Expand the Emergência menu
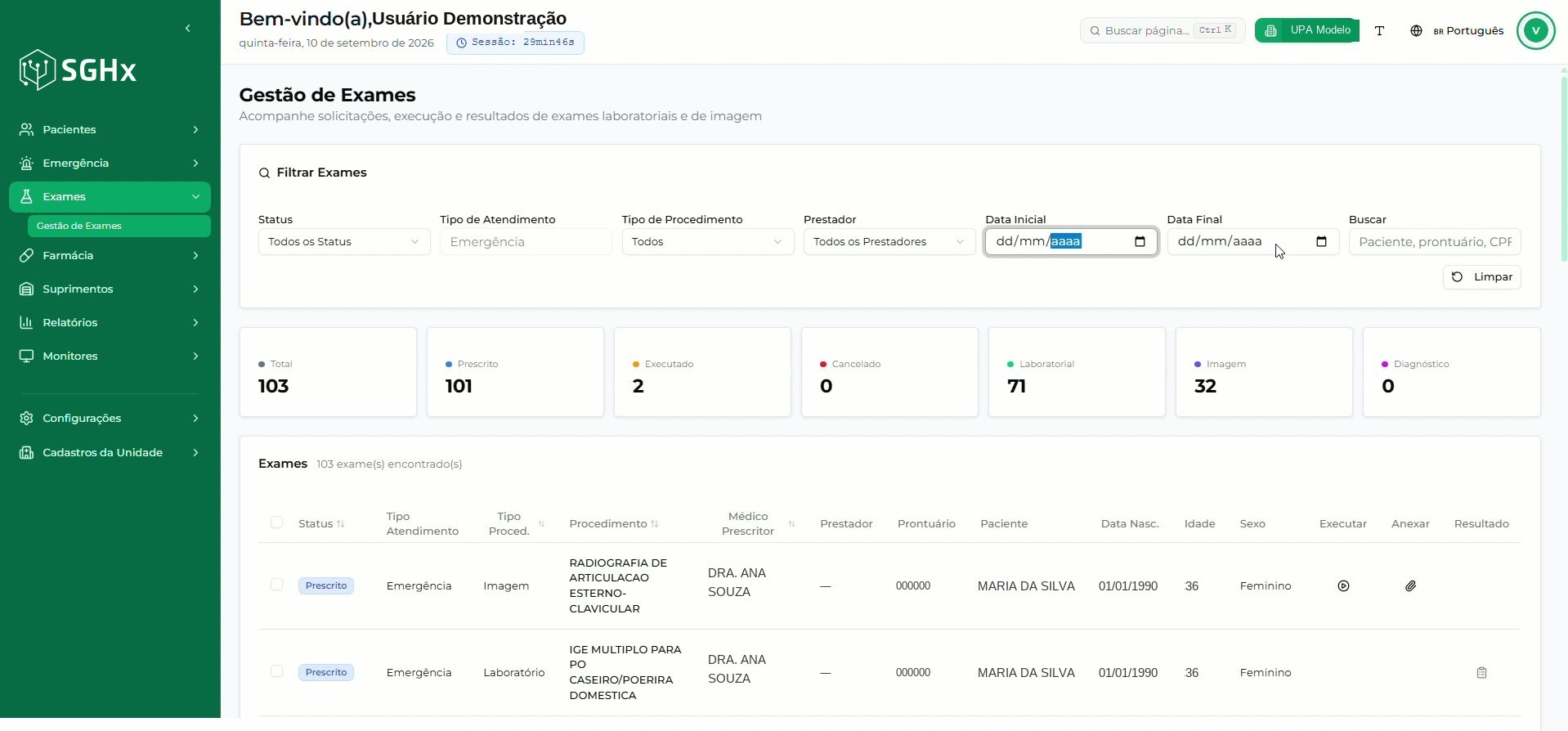 pos(110,163)
